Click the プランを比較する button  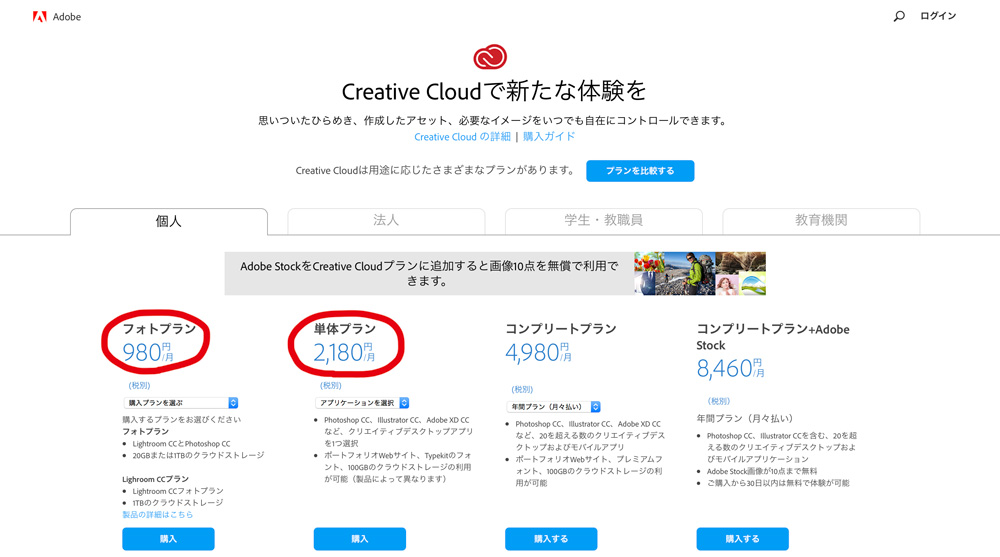(x=640, y=171)
